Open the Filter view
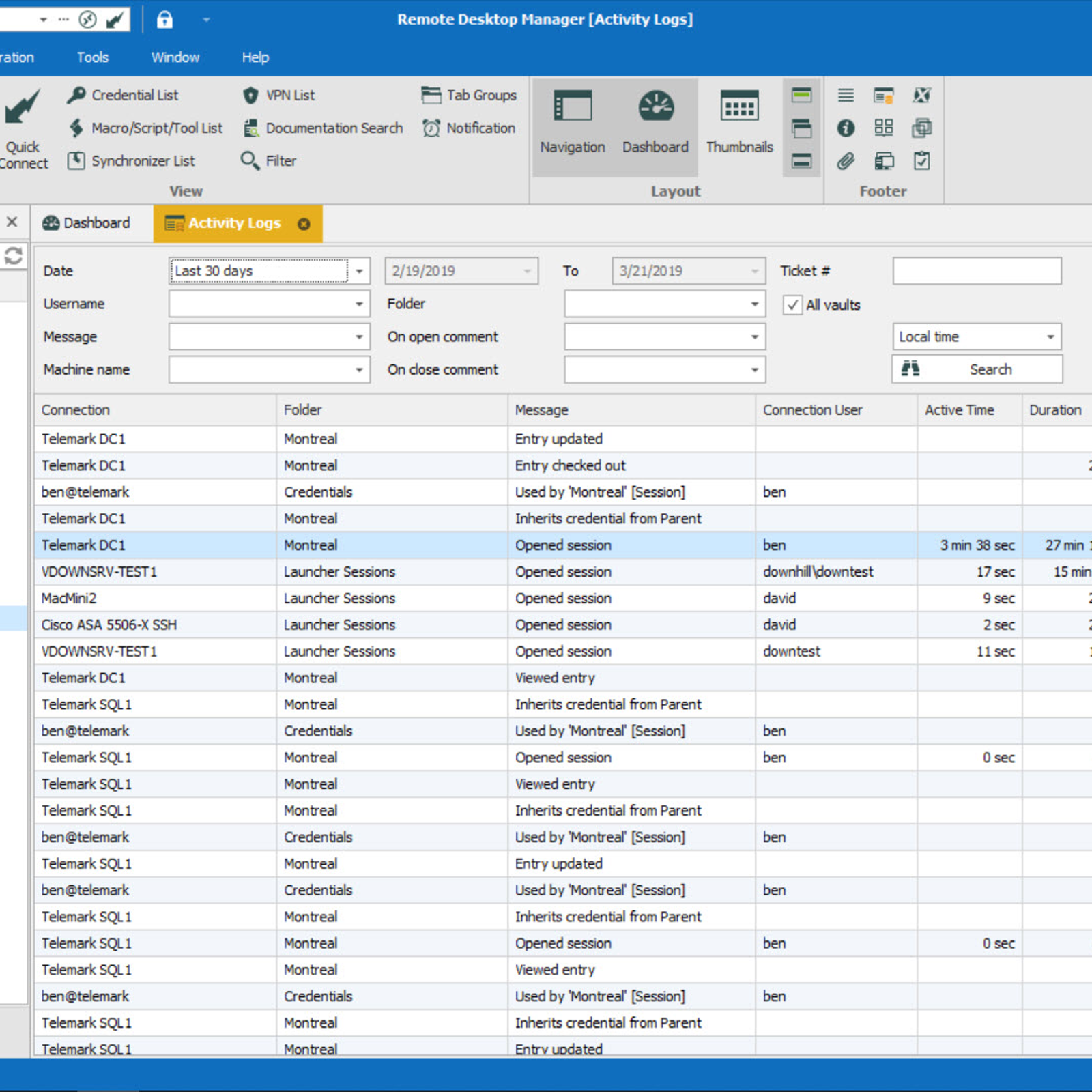 tap(280, 160)
